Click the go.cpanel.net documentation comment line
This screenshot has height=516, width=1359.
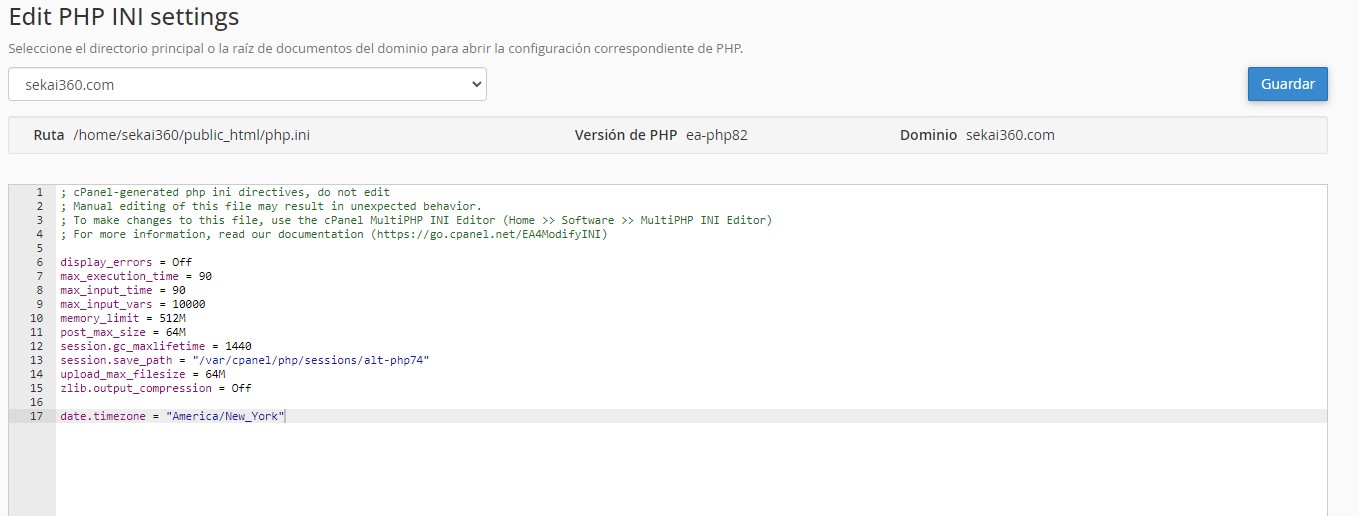pyautogui.click(x=333, y=234)
